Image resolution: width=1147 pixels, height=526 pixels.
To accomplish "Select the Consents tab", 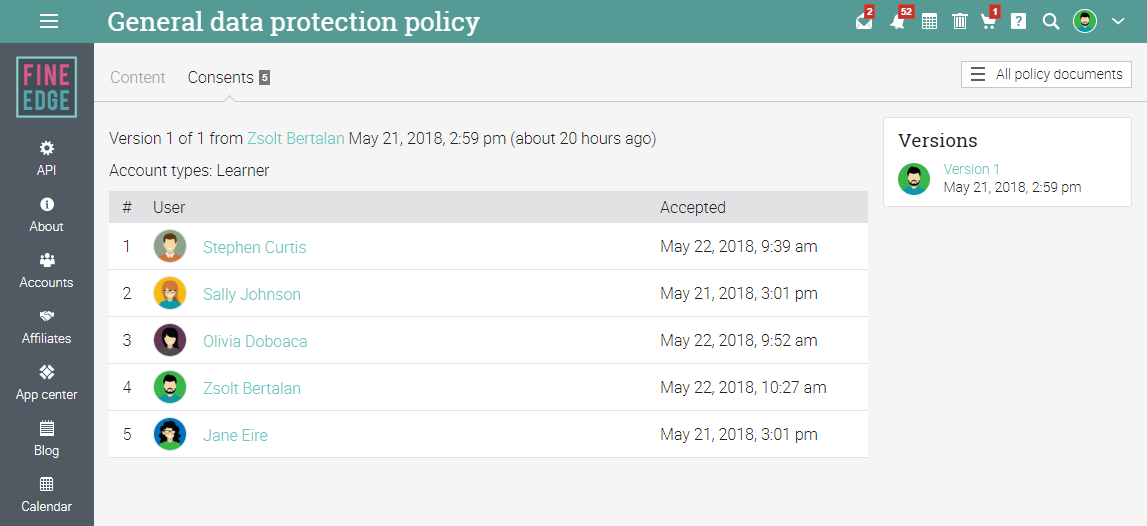I will tap(221, 77).
